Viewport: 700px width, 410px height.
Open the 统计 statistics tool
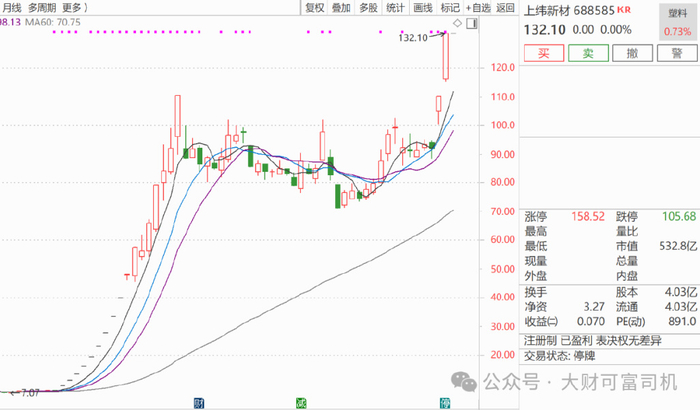coord(395,8)
